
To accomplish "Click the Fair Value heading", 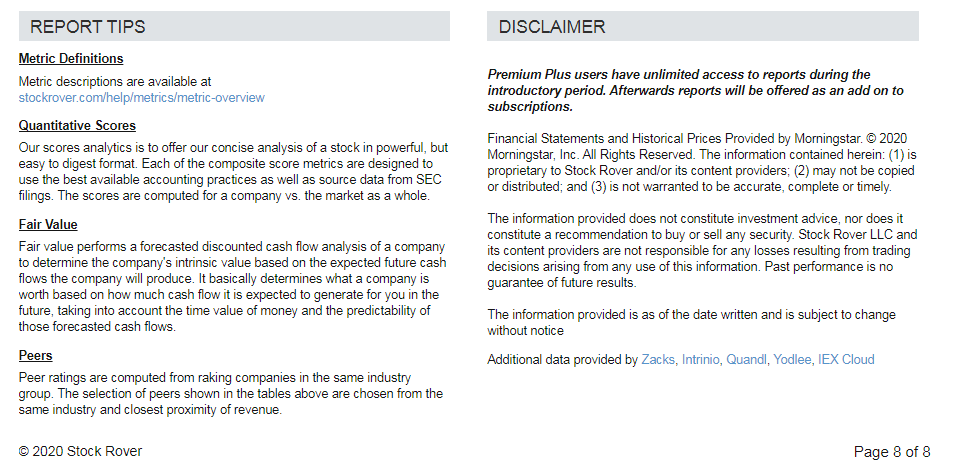I will [48, 224].
